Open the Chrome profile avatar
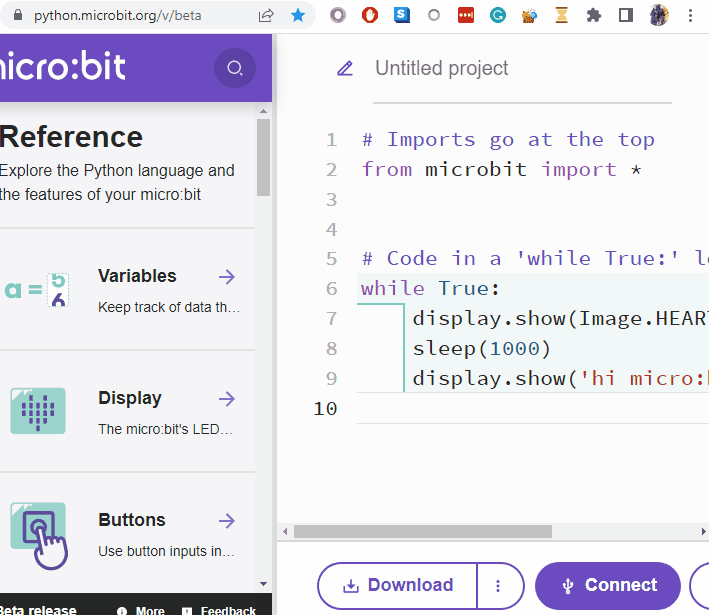The height and width of the screenshot is (615, 709). pyautogui.click(x=659, y=15)
